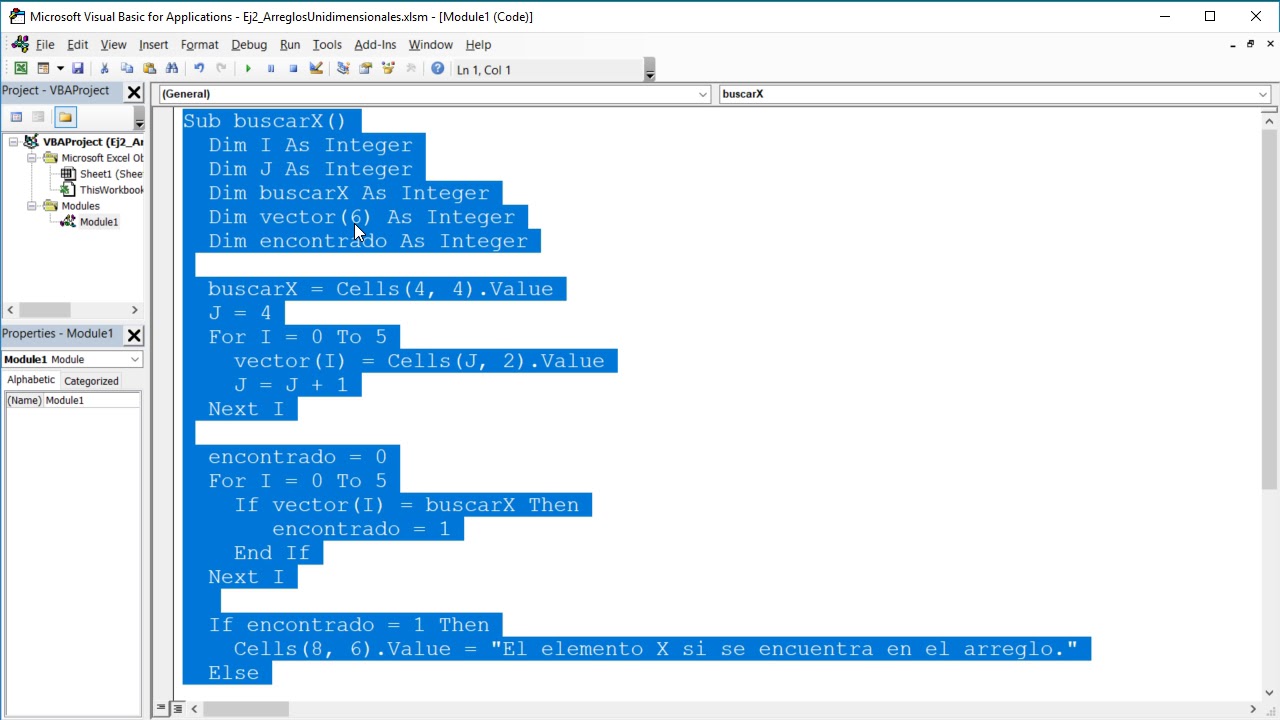This screenshot has width=1280, height=720.
Task: Toggle Folders view in Project panel
Action: pos(65,117)
